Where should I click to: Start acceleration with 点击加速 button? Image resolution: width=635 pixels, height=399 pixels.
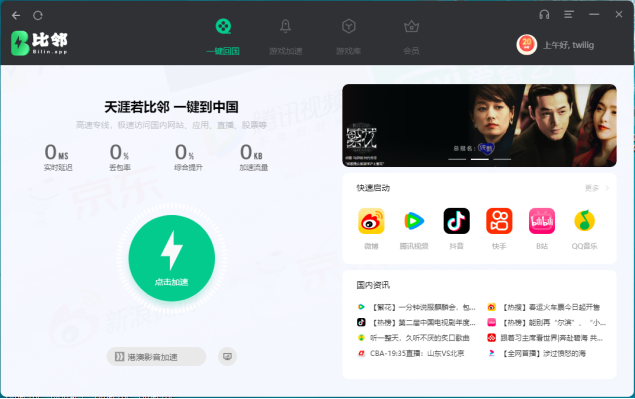[172, 258]
